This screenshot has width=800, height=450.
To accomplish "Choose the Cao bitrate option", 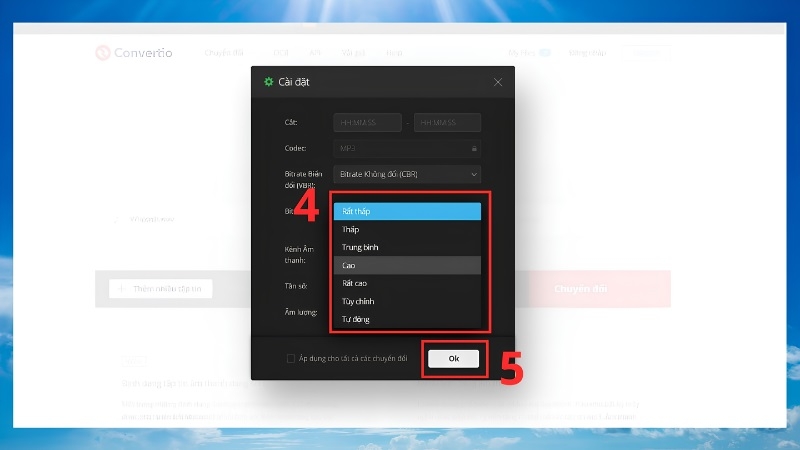I will coord(407,265).
